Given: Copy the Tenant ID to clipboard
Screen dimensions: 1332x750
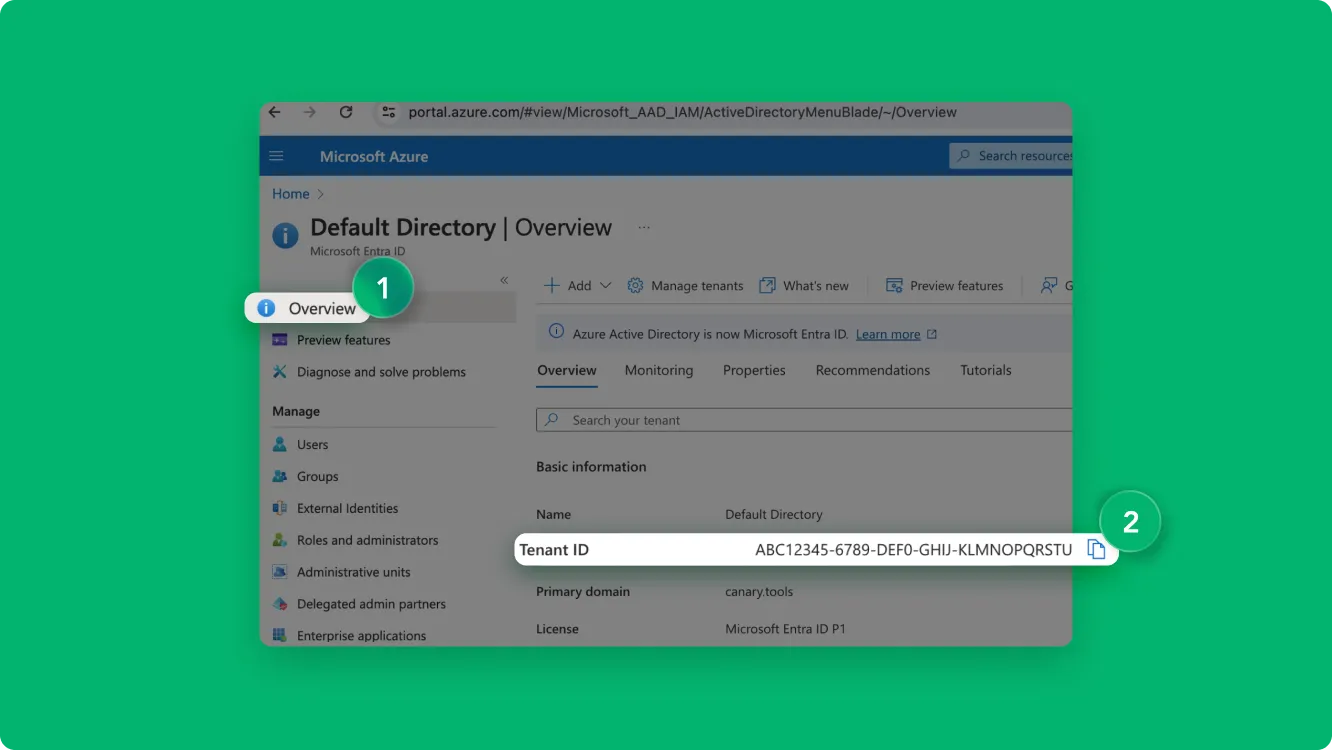Looking at the screenshot, I should pos(1096,550).
